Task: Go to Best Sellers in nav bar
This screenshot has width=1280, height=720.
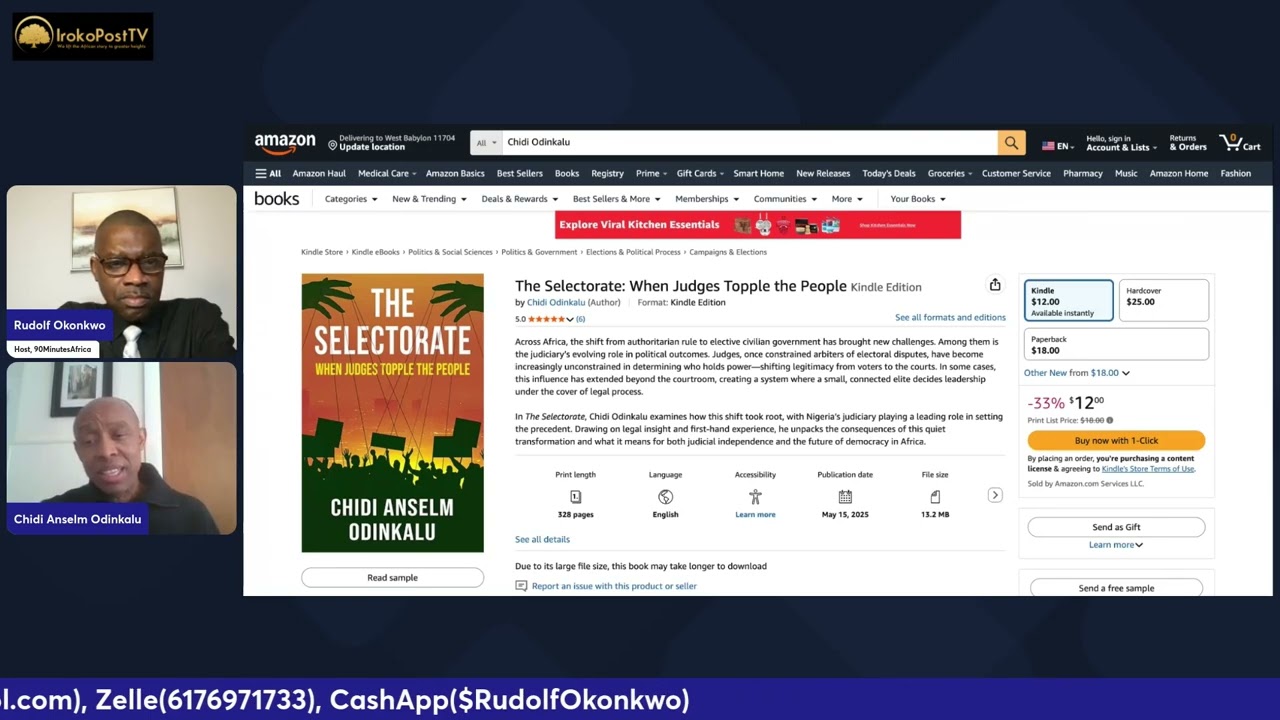Action: pyautogui.click(x=520, y=173)
